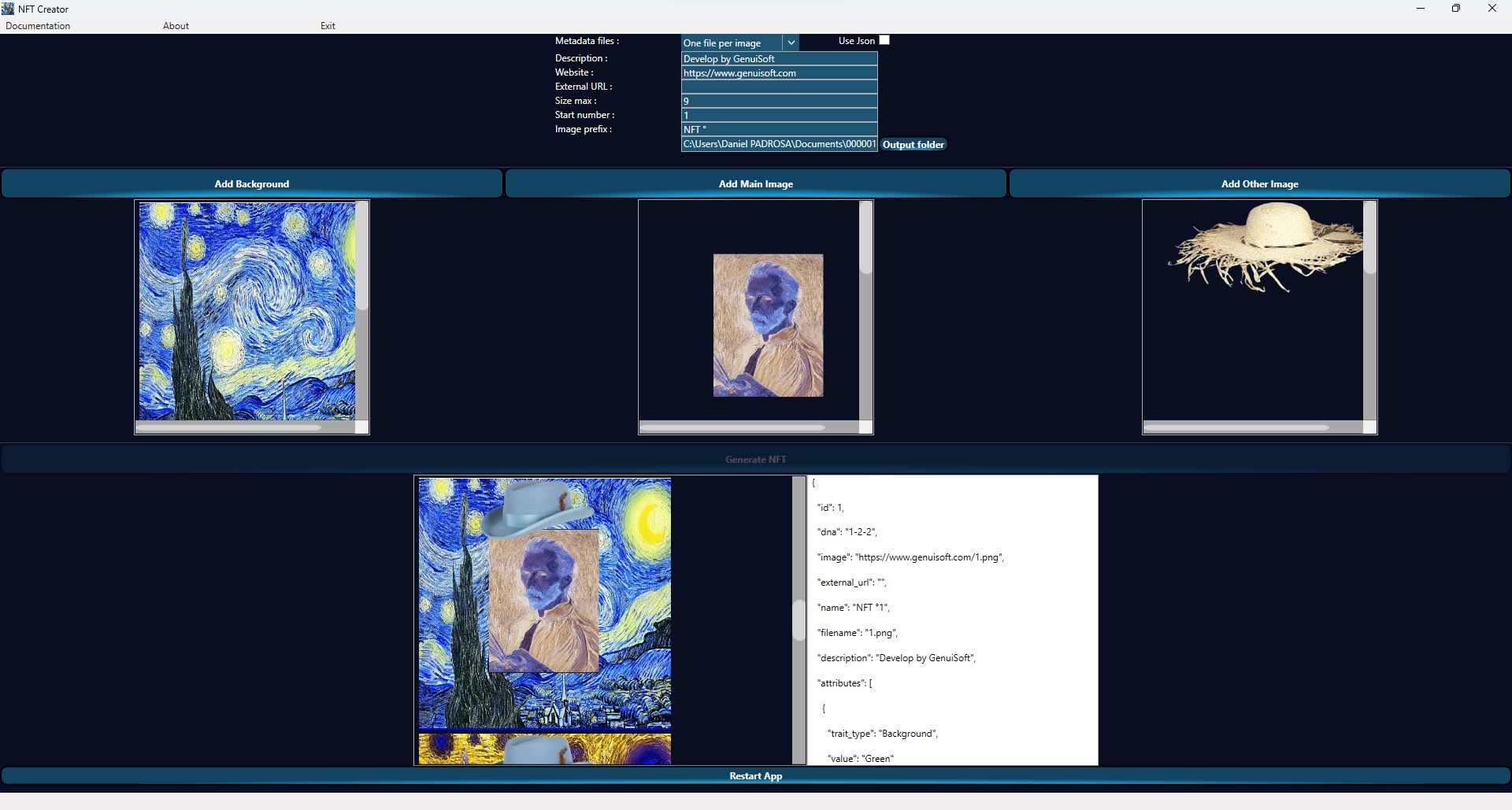Expand the Metadata files dropdown arrow
Image resolution: width=1512 pixels, height=810 pixels.
pyautogui.click(x=791, y=43)
